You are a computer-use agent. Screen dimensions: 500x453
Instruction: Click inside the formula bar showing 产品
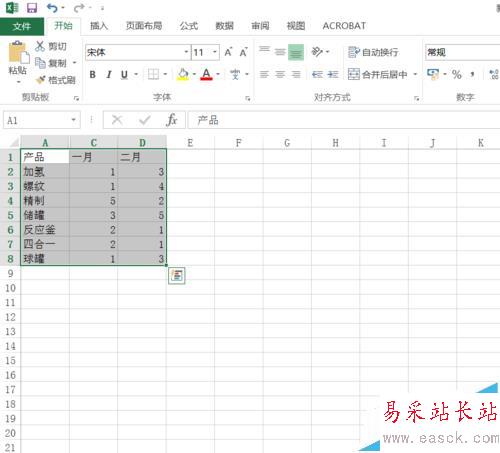click(x=344, y=120)
